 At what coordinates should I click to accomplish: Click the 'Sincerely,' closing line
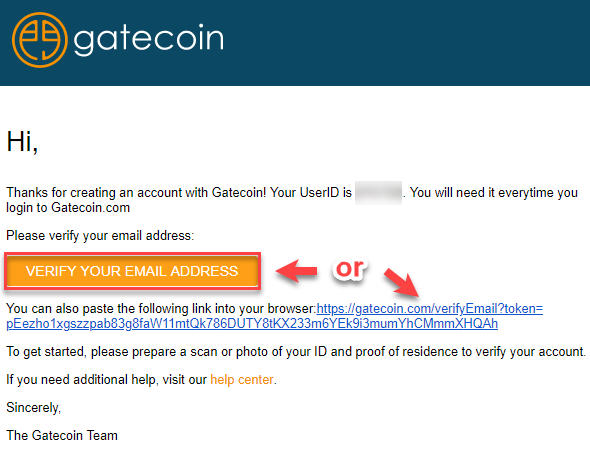(x=33, y=408)
